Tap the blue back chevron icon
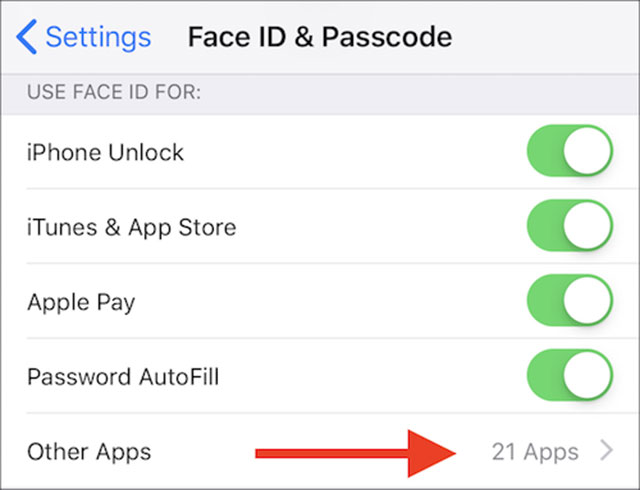 click(26, 38)
